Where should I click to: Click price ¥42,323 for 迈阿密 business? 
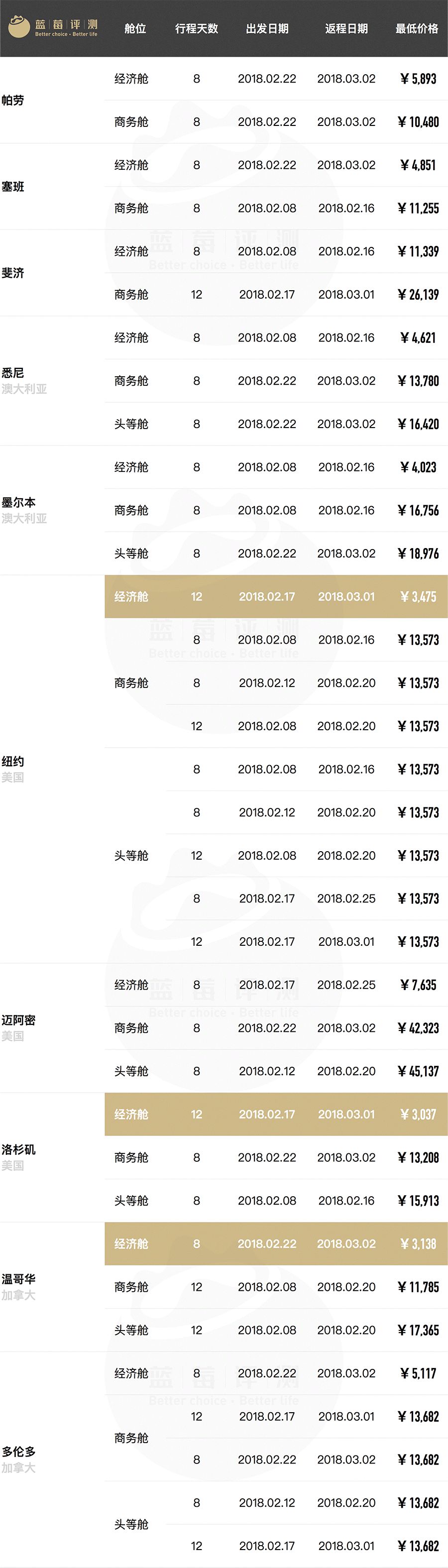418,1028
